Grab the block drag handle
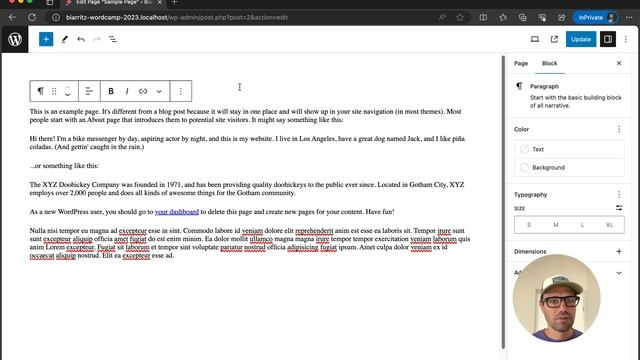This screenshot has width=640, height=360. pyautogui.click(x=54, y=91)
